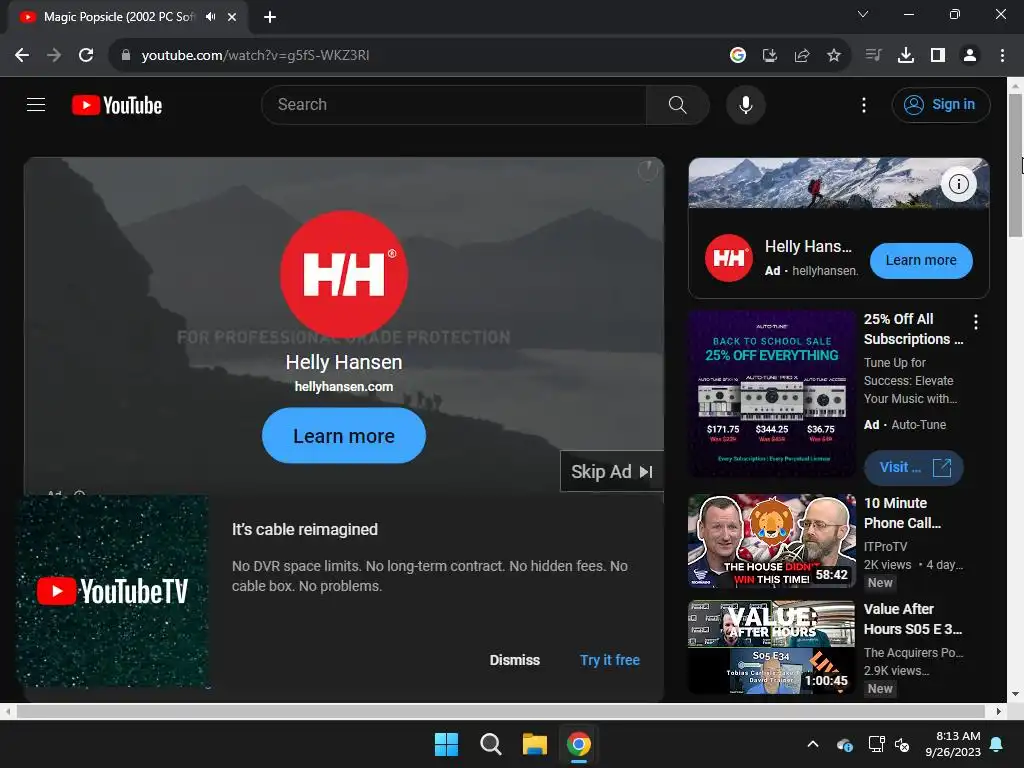
Task: Open notifications bell icon
Action: click(x=997, y=744)
